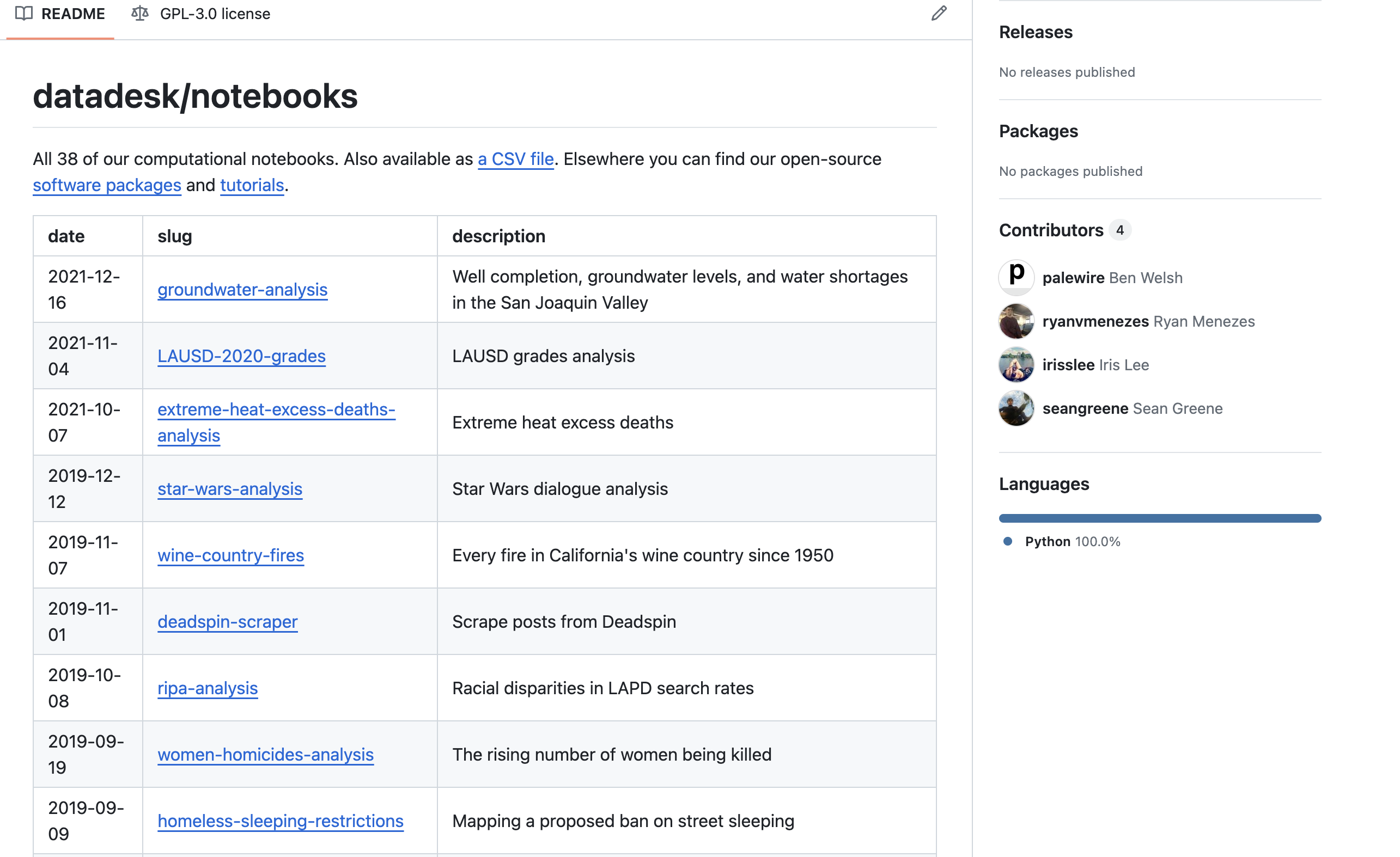This screenshot has width=1400, height=857.
Task: Open the groundwater-analysis notebook link
Action: coord(242,289)
